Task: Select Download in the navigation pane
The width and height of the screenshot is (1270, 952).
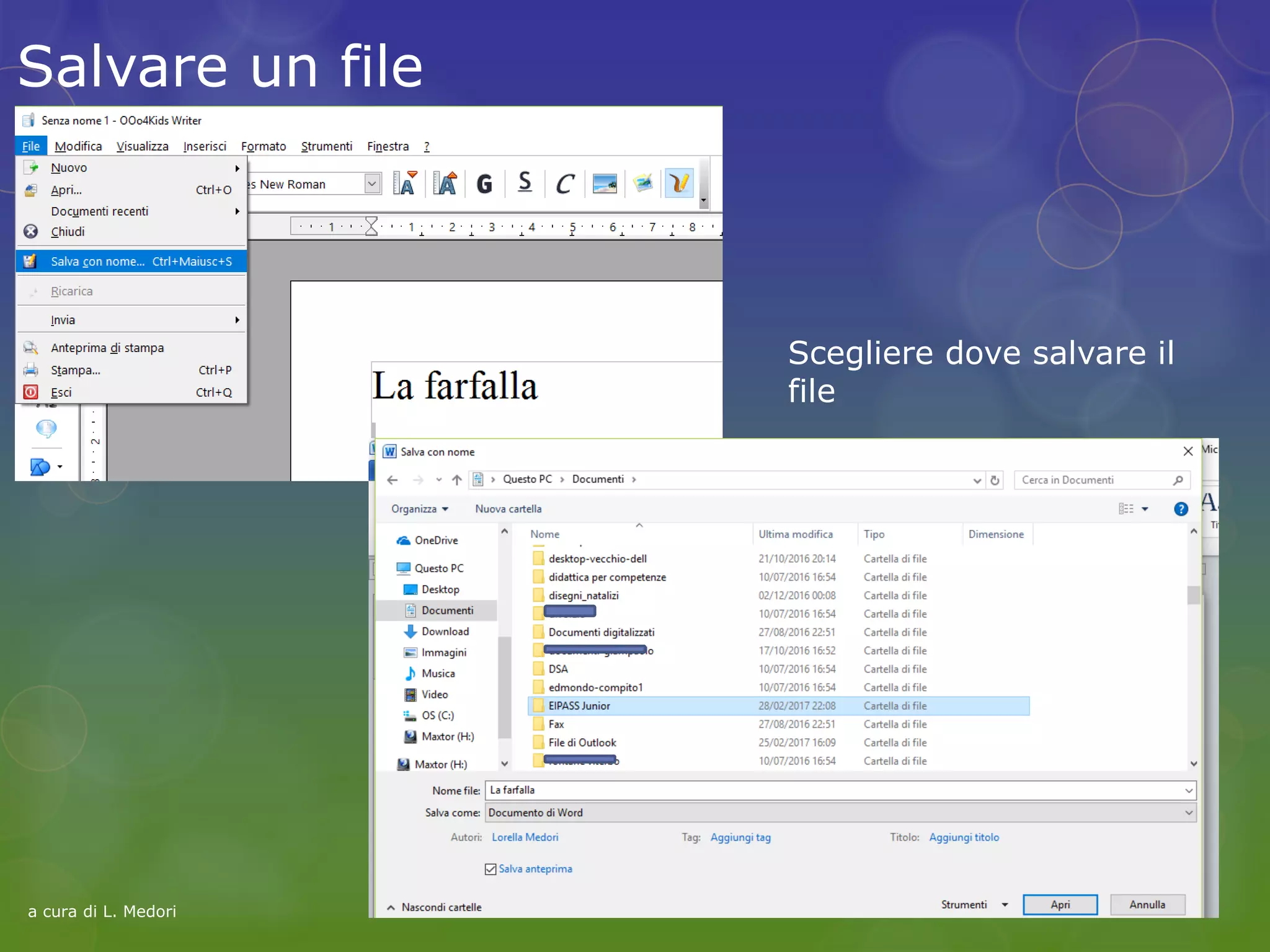Action: [445, 632]
